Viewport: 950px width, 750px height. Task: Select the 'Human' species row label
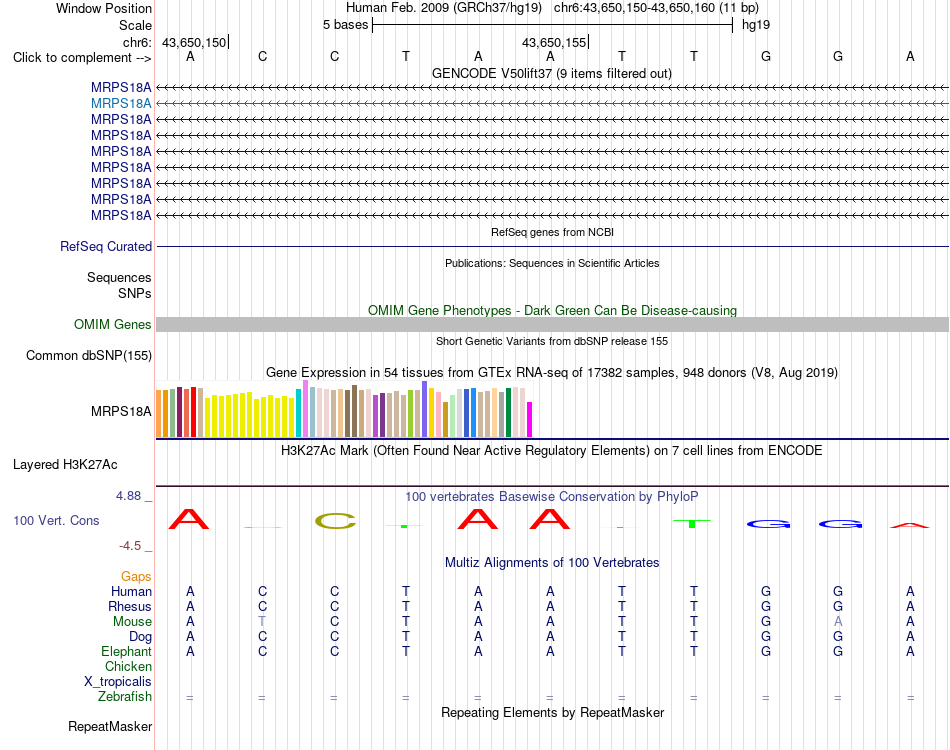[x=131, y=591]
